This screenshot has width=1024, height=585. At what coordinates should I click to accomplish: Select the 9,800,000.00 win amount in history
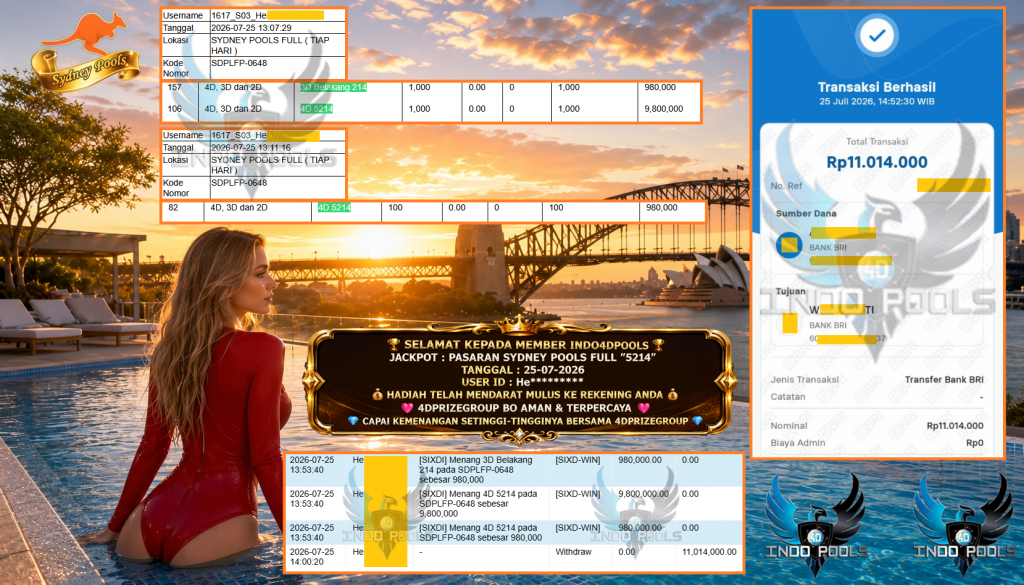coord(643,494)
